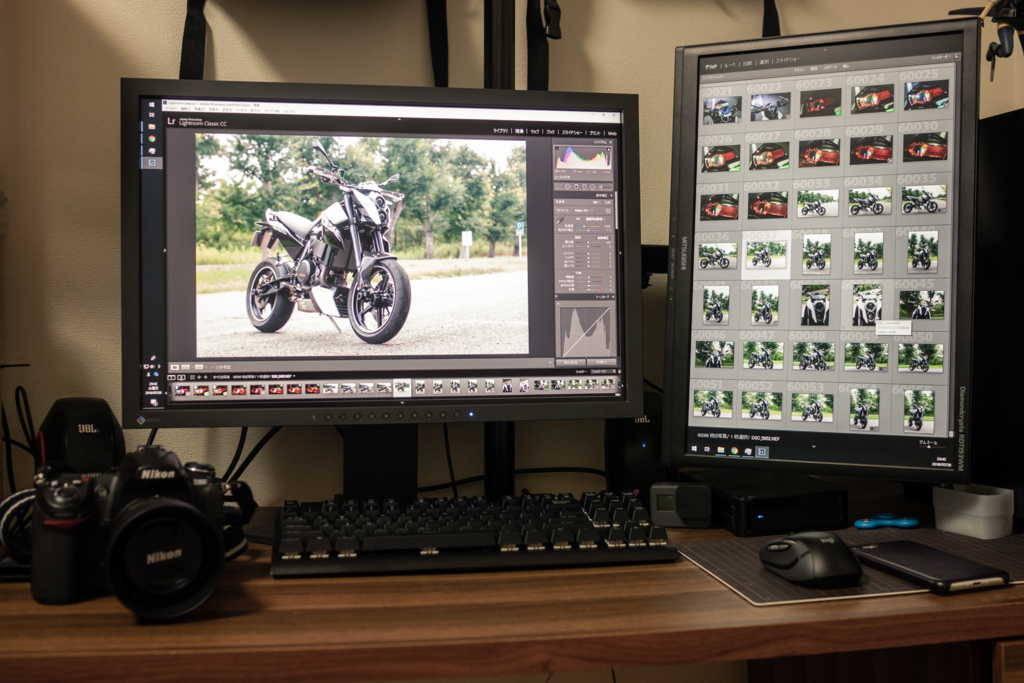
Task: Select Loupe tab on secondary display window
Action: [x=729, y=65]
